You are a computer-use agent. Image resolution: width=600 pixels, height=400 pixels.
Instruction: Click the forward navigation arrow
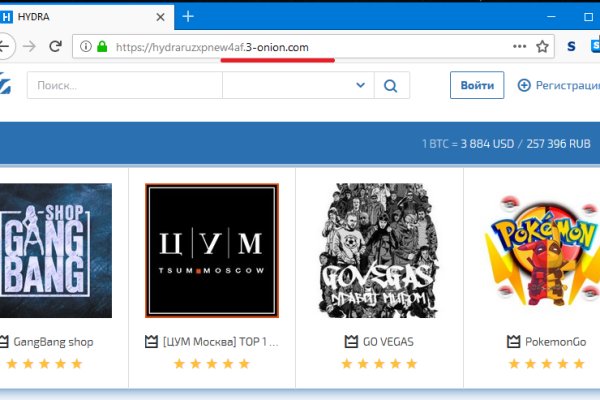click(x=30, y=46)
